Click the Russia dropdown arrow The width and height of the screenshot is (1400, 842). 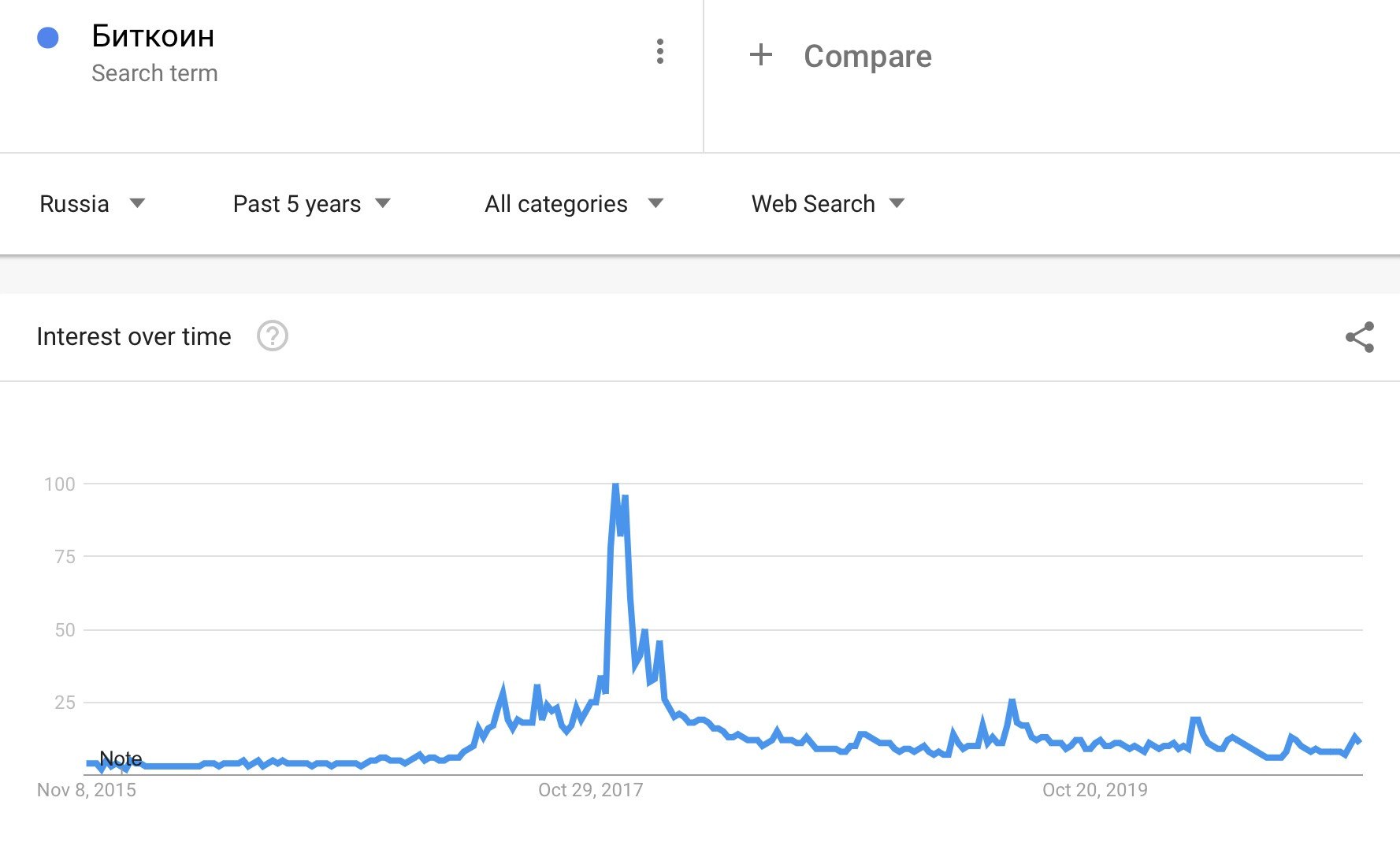click(137, 203)
